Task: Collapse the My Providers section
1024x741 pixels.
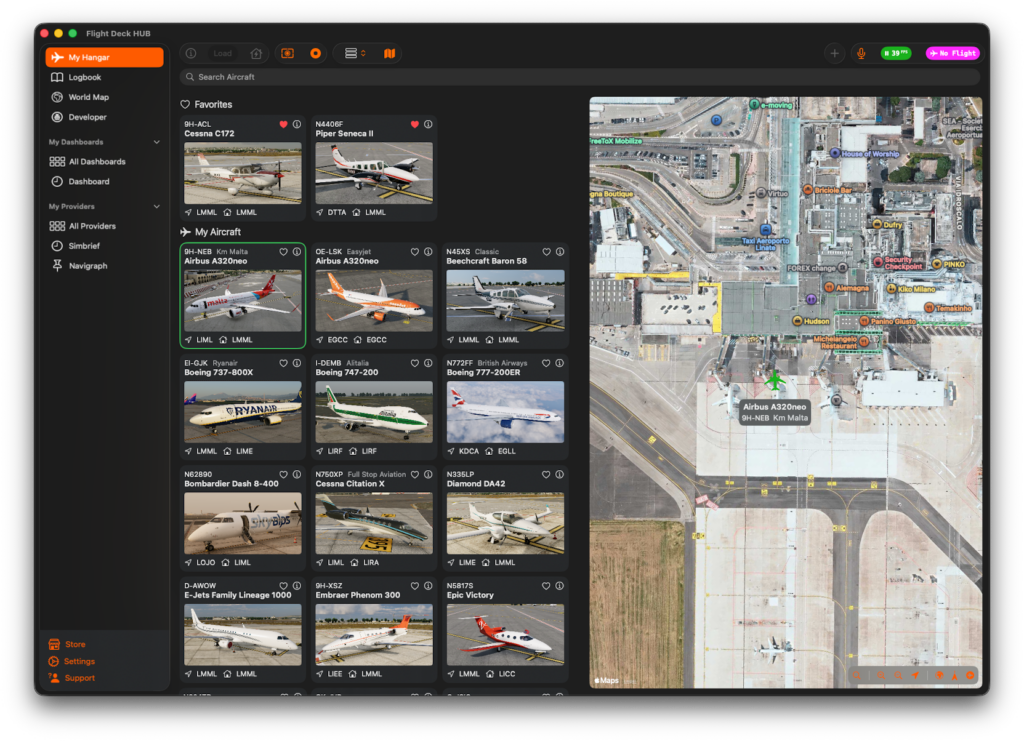Action: 156,206
